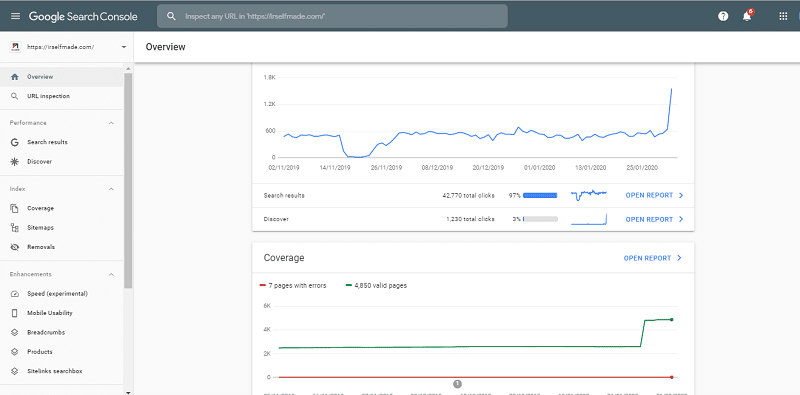Click the Sitemaps tree icon

click(14, 228)
